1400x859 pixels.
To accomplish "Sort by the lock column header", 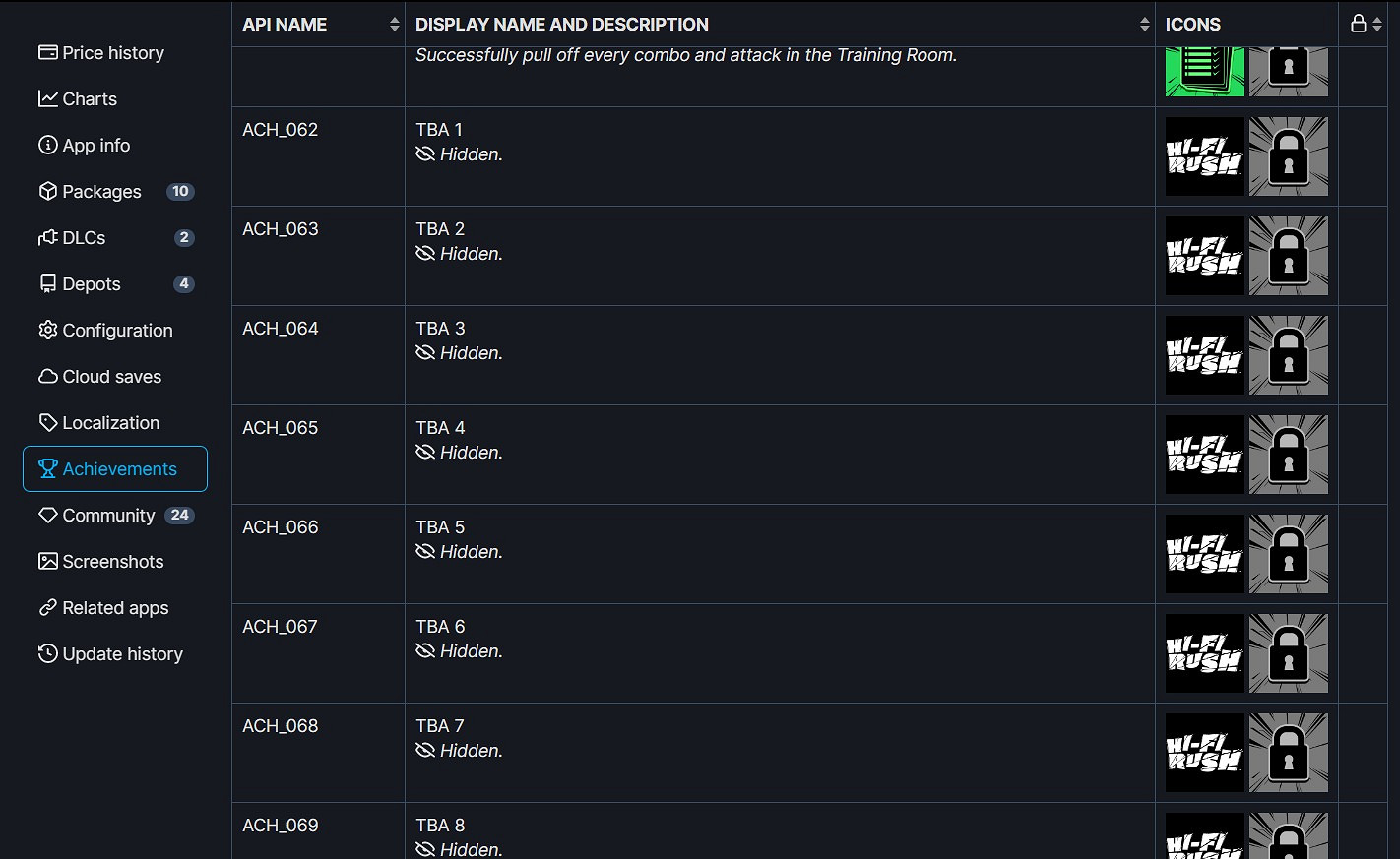I will (x=1366, y=25).
